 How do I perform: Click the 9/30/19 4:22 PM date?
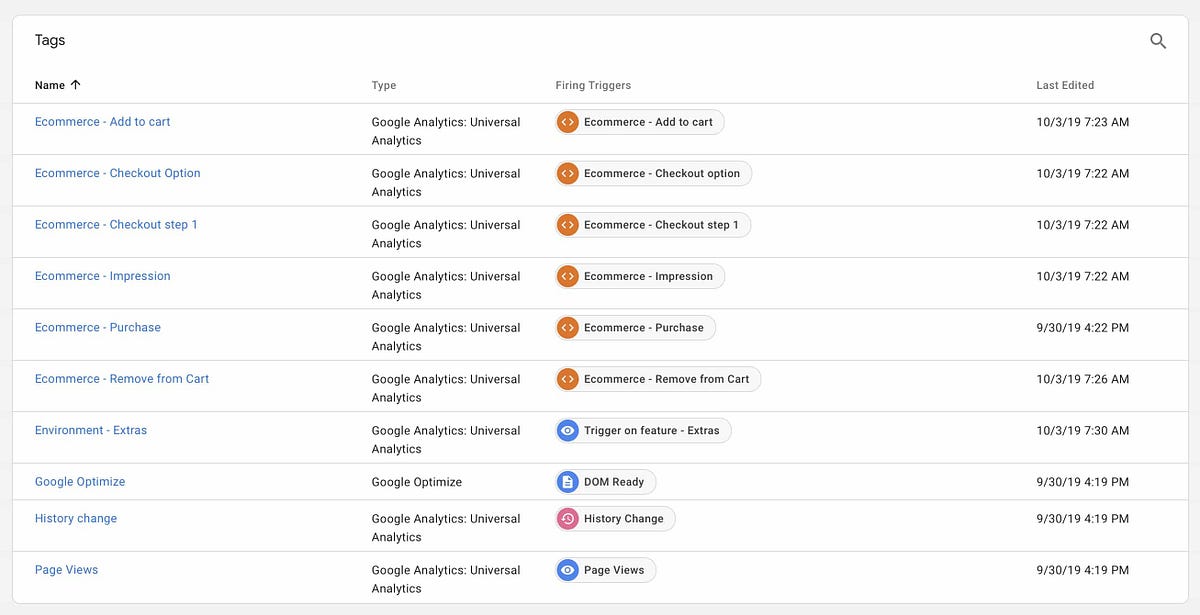[1083, 327]
